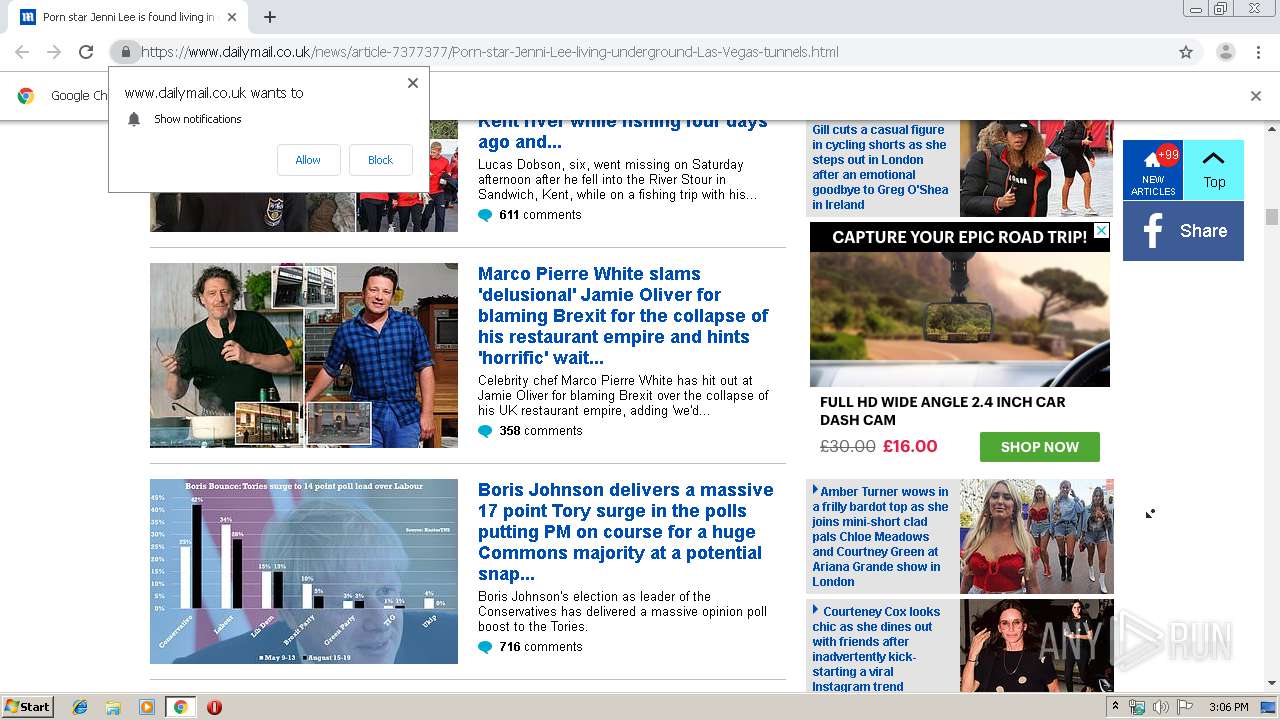Open the Opera browser taskbar icon
Screen dimensions: 1280x720
pos(214,707)
